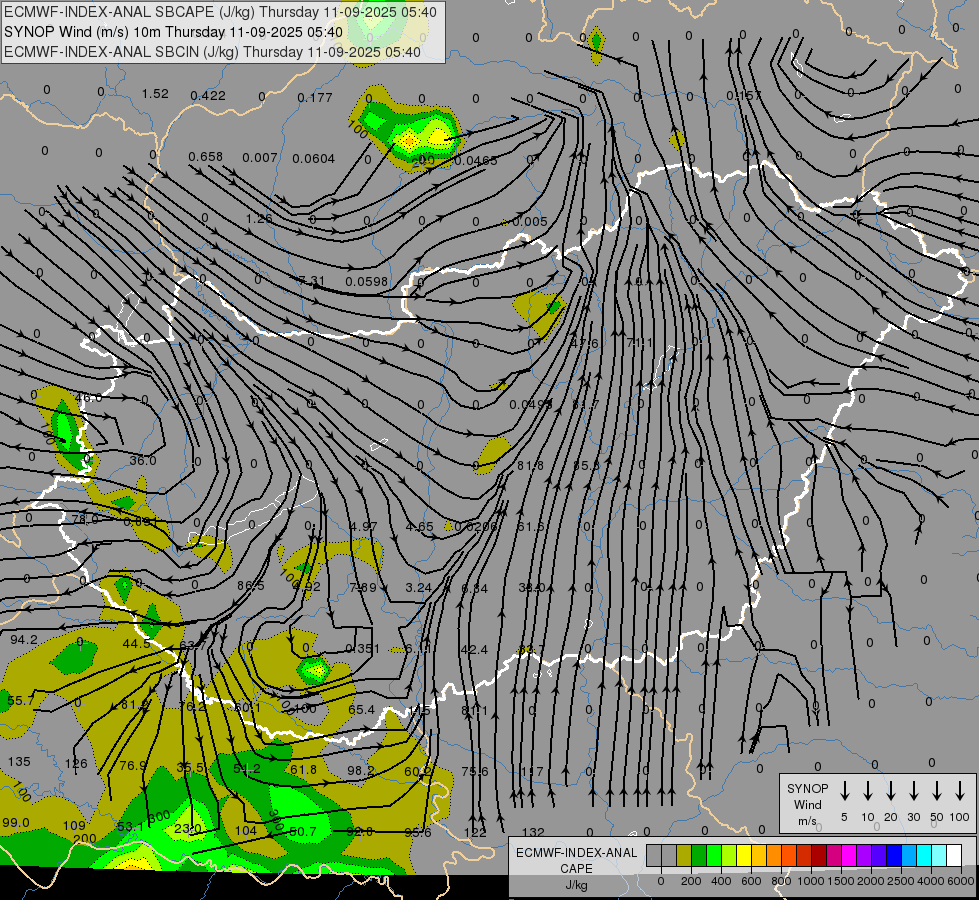Click map value '0.177'

tap(315, 97)
